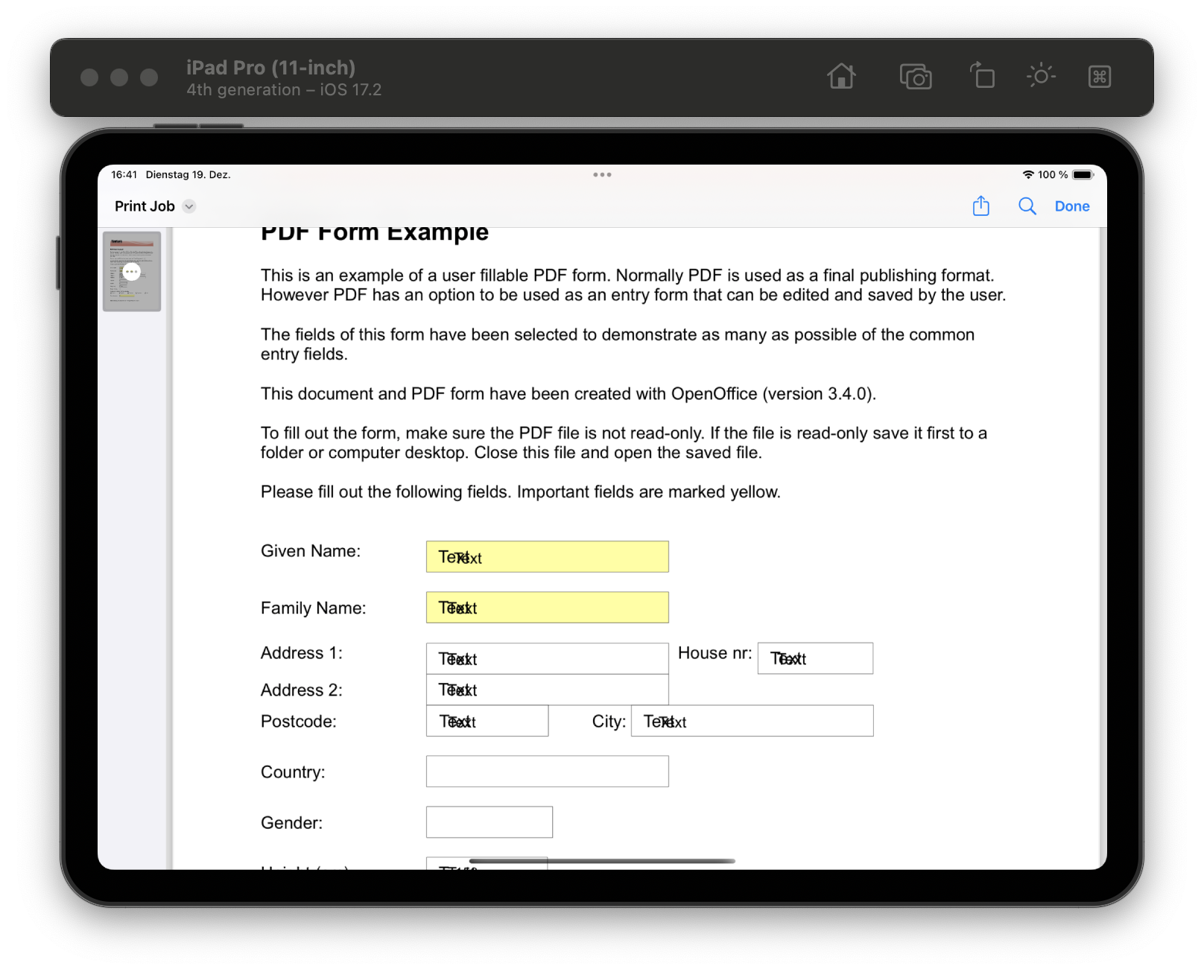
Task: Click the Family Name yellow field
Action: [547, 608]
